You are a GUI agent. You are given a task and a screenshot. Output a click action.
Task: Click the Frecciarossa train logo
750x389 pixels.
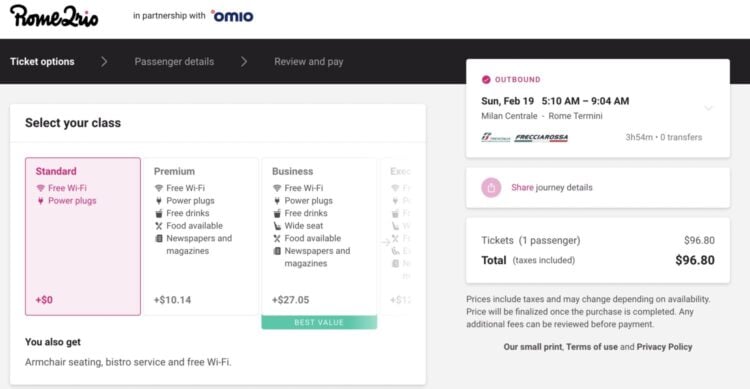(541, 138)
